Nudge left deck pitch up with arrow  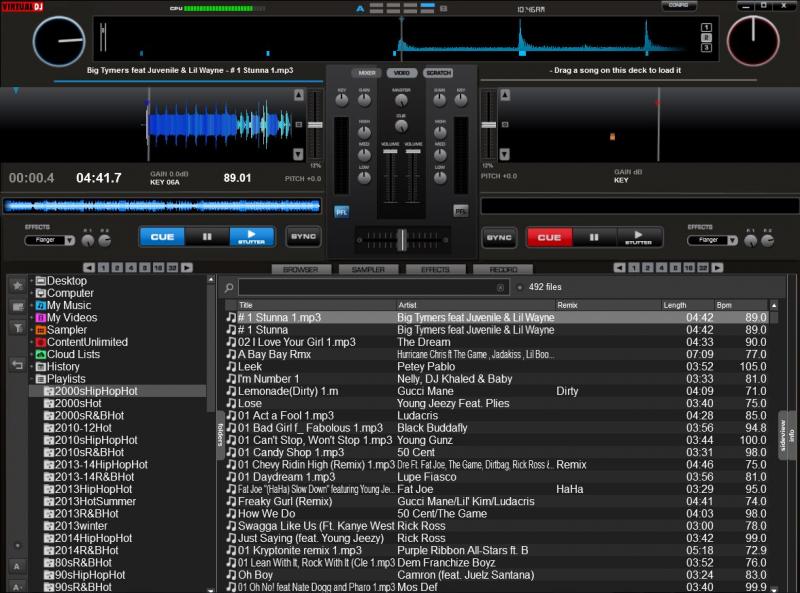298,95
